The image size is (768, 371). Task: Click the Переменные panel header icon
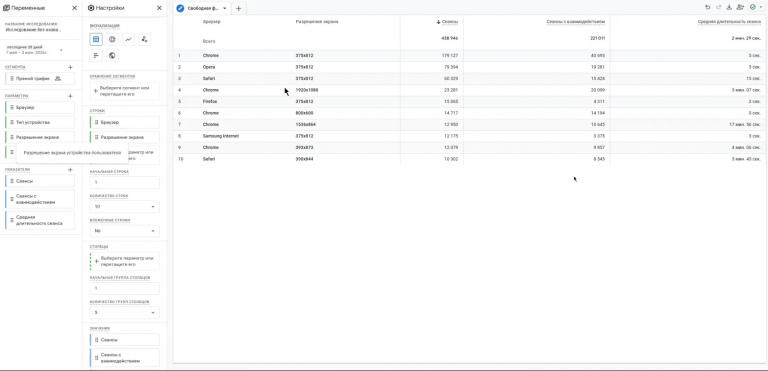(6, 8)
